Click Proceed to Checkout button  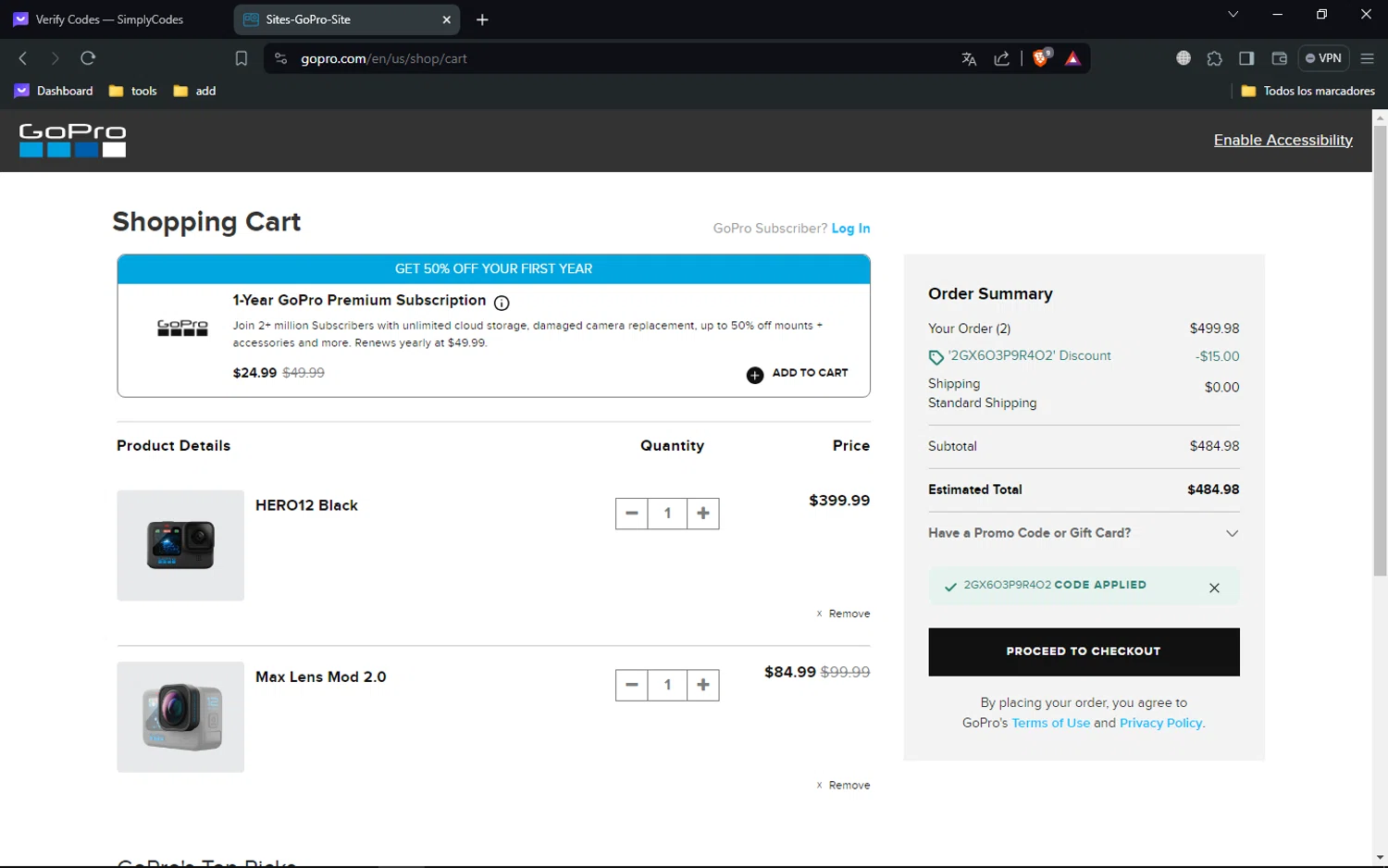point(1084,651)
